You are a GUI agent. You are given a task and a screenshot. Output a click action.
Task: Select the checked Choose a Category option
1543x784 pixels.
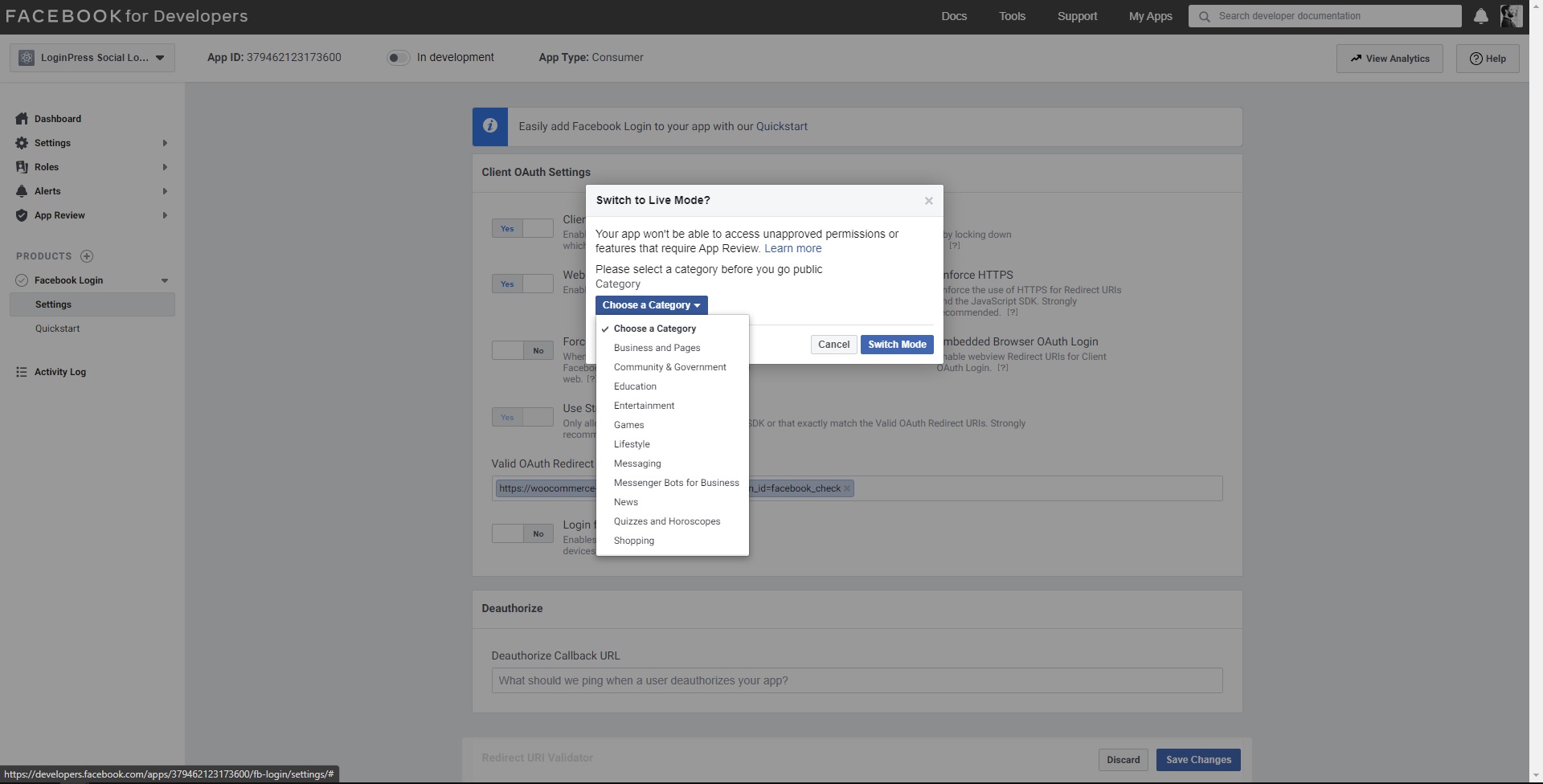click(x=673, y=329)
